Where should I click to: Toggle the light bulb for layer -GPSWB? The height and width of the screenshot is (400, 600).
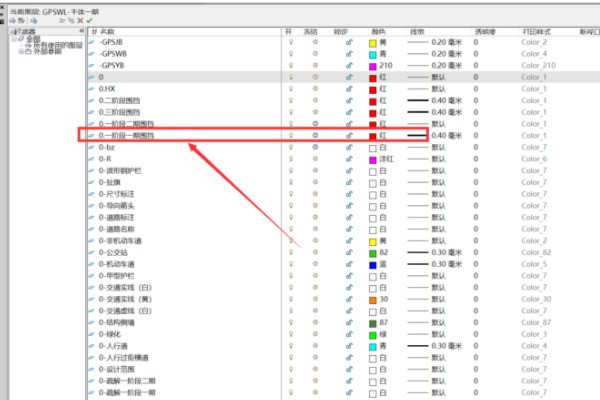click(x=291, y=54)
